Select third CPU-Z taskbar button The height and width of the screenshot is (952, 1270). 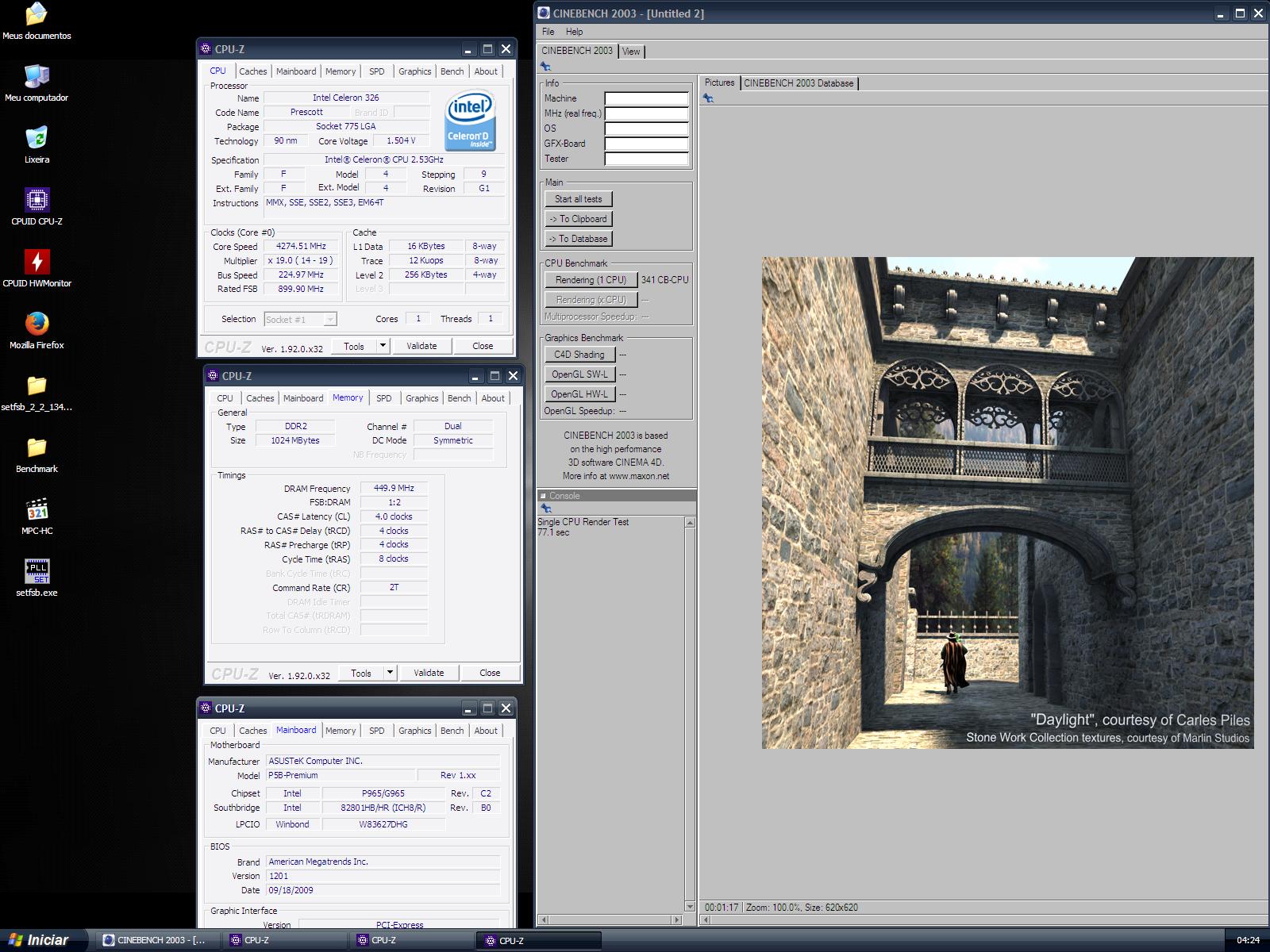[x=538, y=940]
